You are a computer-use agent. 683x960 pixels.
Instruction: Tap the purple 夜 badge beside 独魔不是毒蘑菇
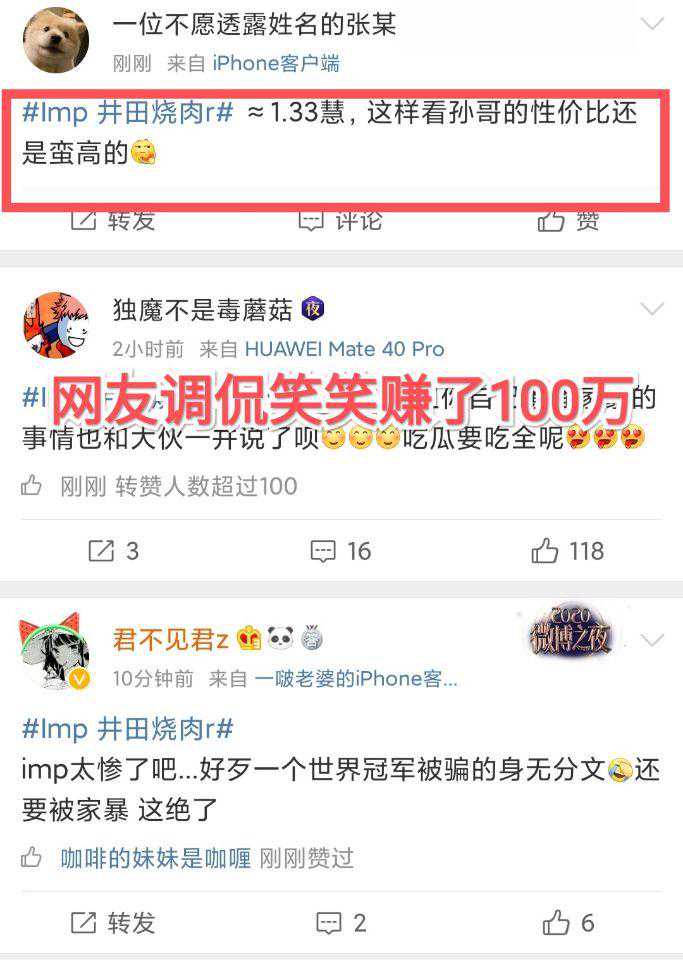[313, 309]
